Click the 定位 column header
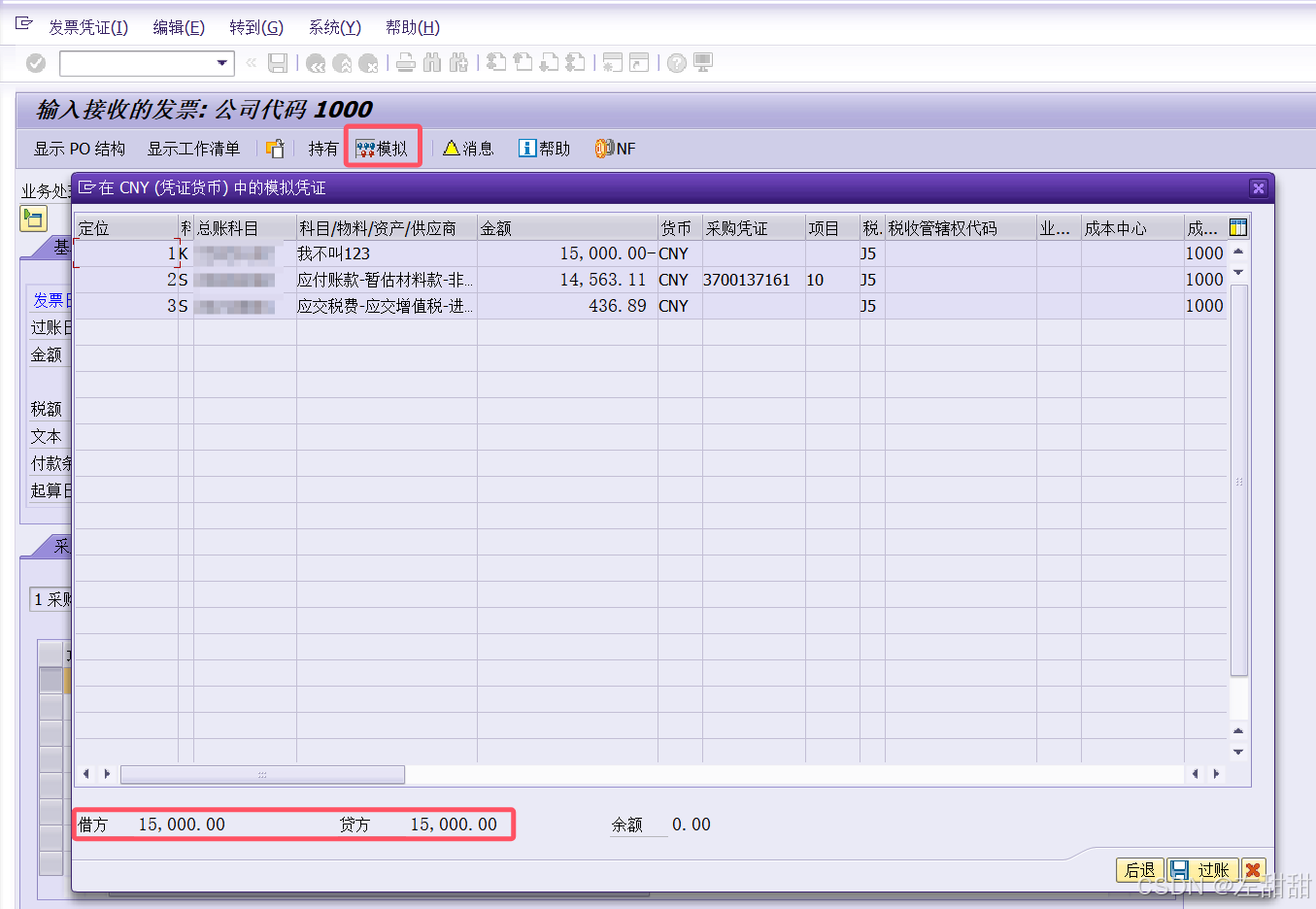Image resolution: width=1316 pixels, height=909 pixels. 126,228
